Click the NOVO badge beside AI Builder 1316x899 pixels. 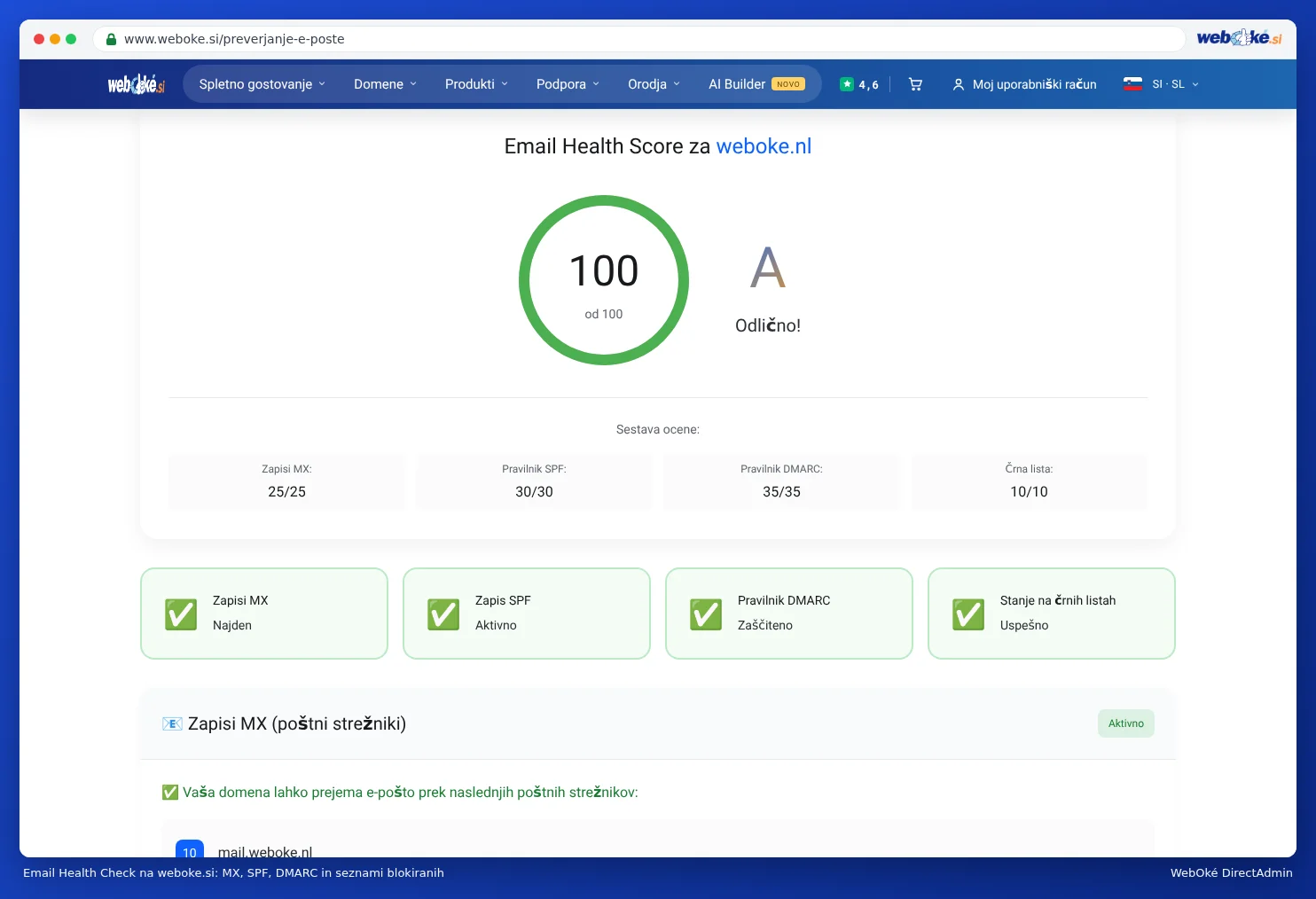point(788,84)
